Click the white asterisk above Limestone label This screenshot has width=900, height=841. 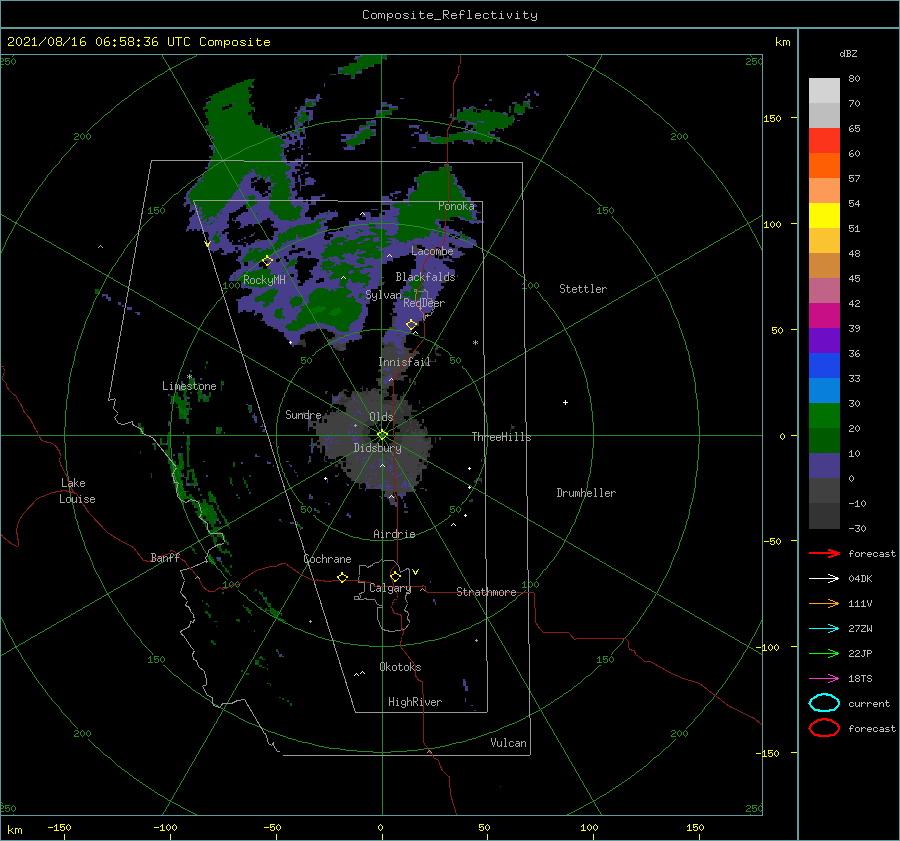(x=189, y=377)
